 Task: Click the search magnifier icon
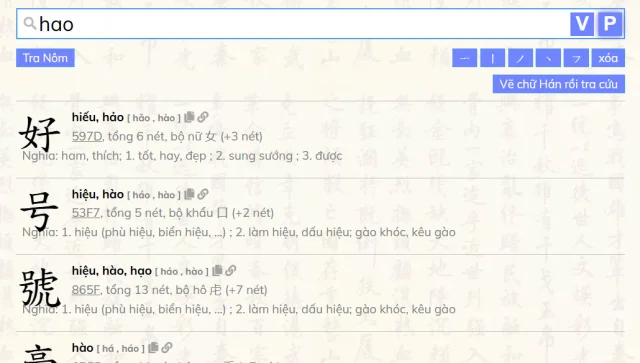(30, 23)
